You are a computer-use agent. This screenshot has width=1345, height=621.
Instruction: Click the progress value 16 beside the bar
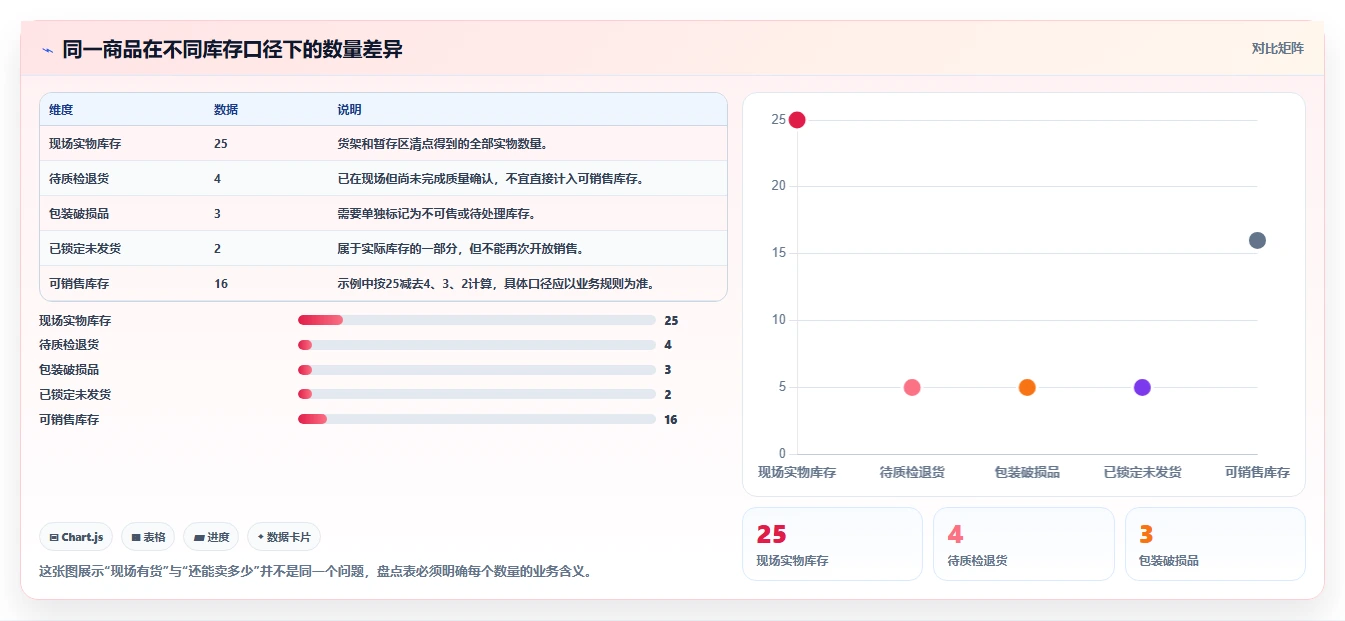click(671, 420)
